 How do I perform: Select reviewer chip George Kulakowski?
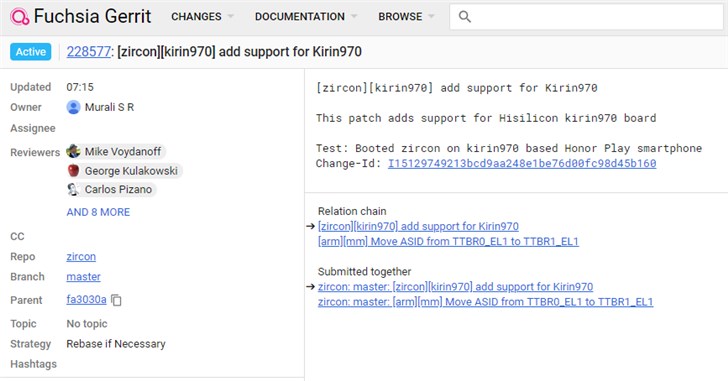[124, 171]
